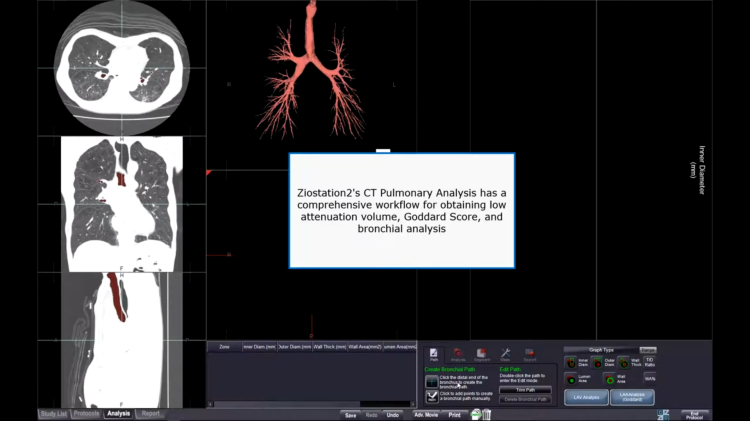Click the Trim Path button

pos(525,390)
